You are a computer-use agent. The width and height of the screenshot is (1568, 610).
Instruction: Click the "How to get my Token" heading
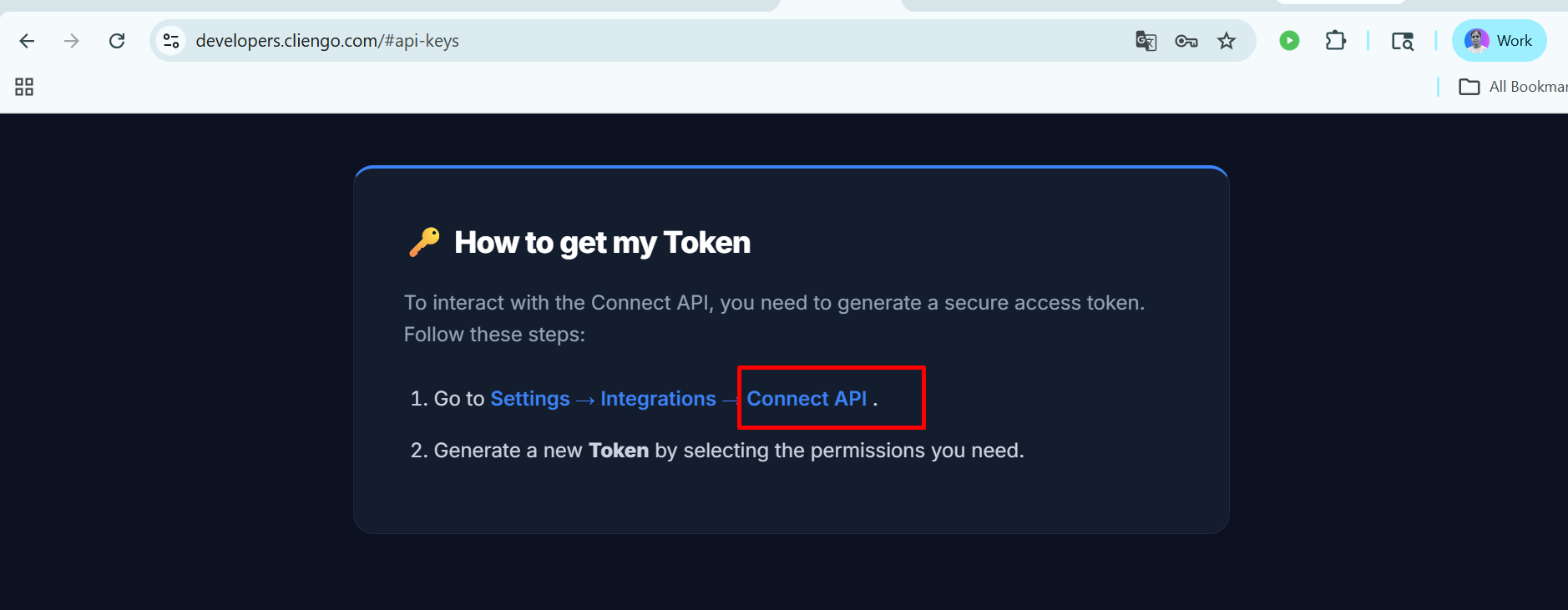(602, 243)
